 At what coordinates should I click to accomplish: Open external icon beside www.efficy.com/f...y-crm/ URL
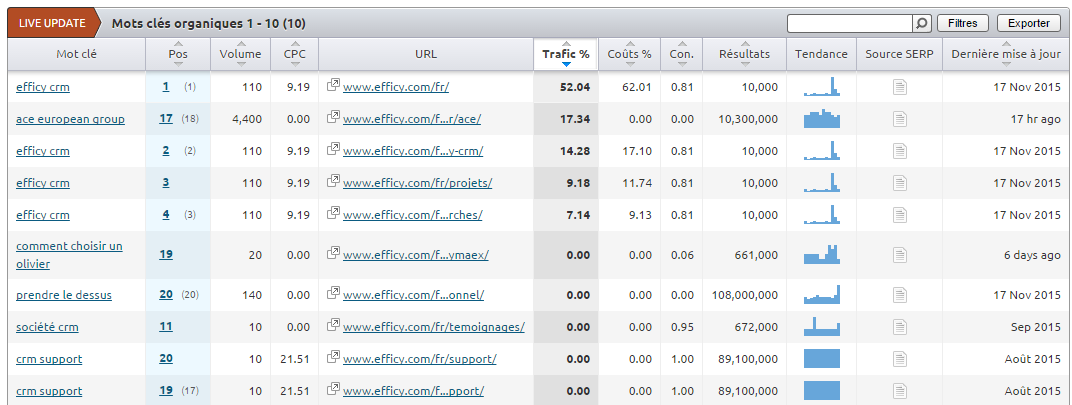pyautogui.click(x=334, y=149)
